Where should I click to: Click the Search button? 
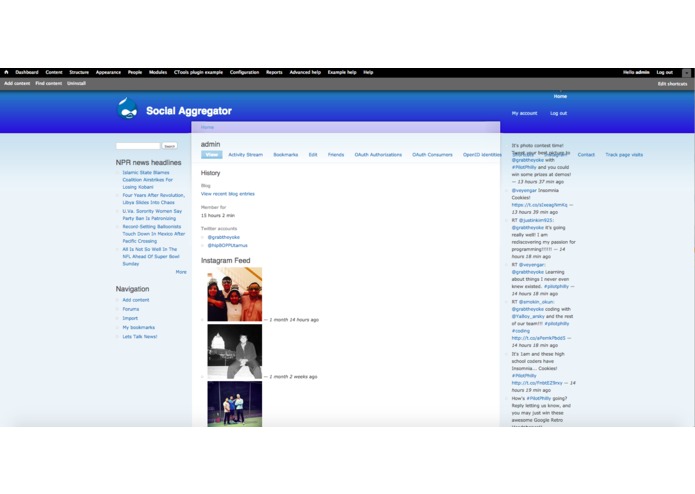click(169, 146)
